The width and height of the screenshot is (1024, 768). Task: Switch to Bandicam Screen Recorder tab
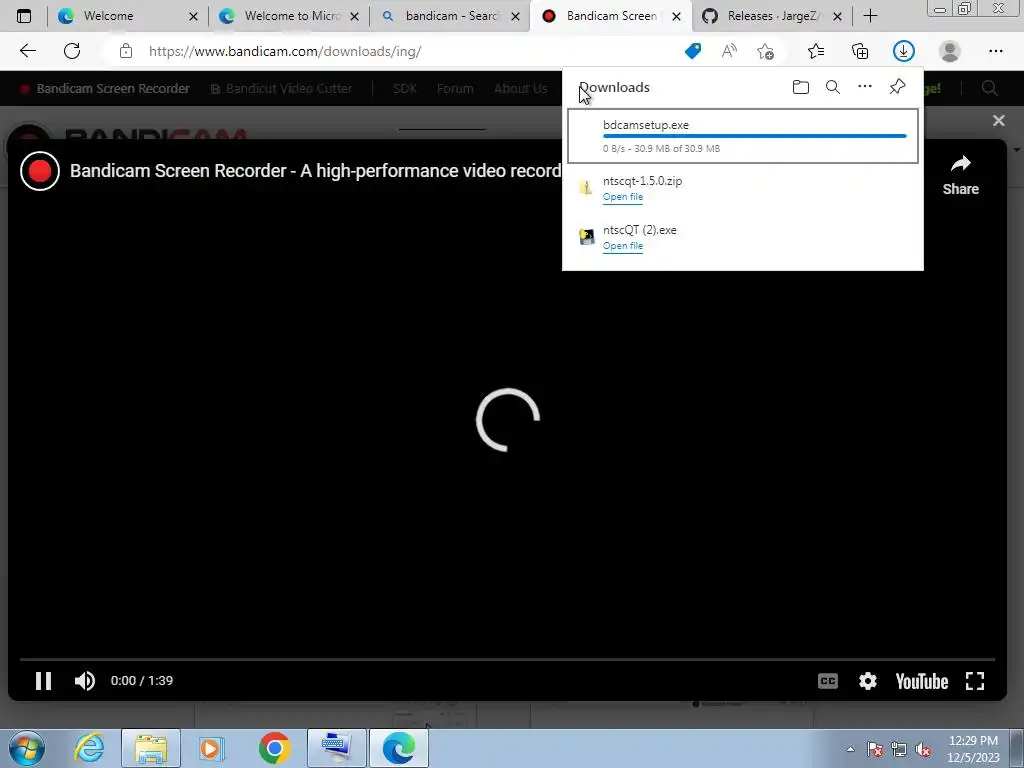point(612,16)
